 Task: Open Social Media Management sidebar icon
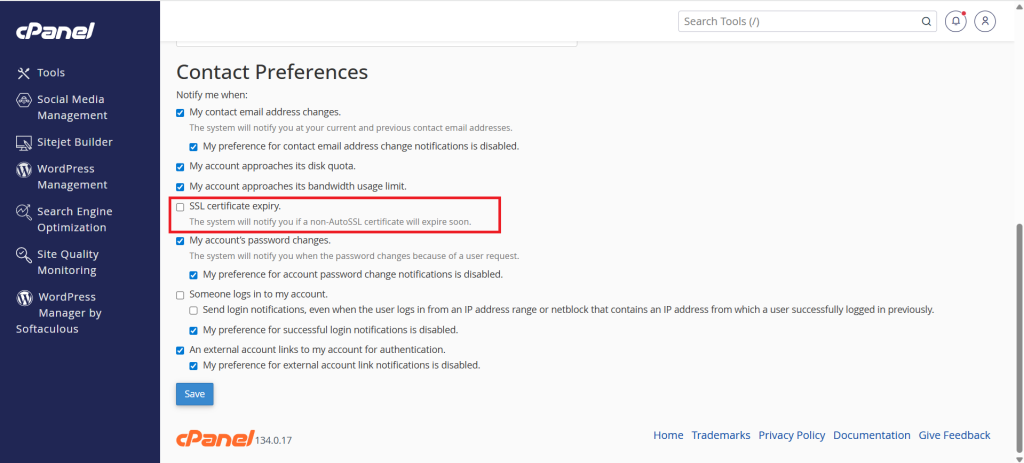(x=24, y=100)
